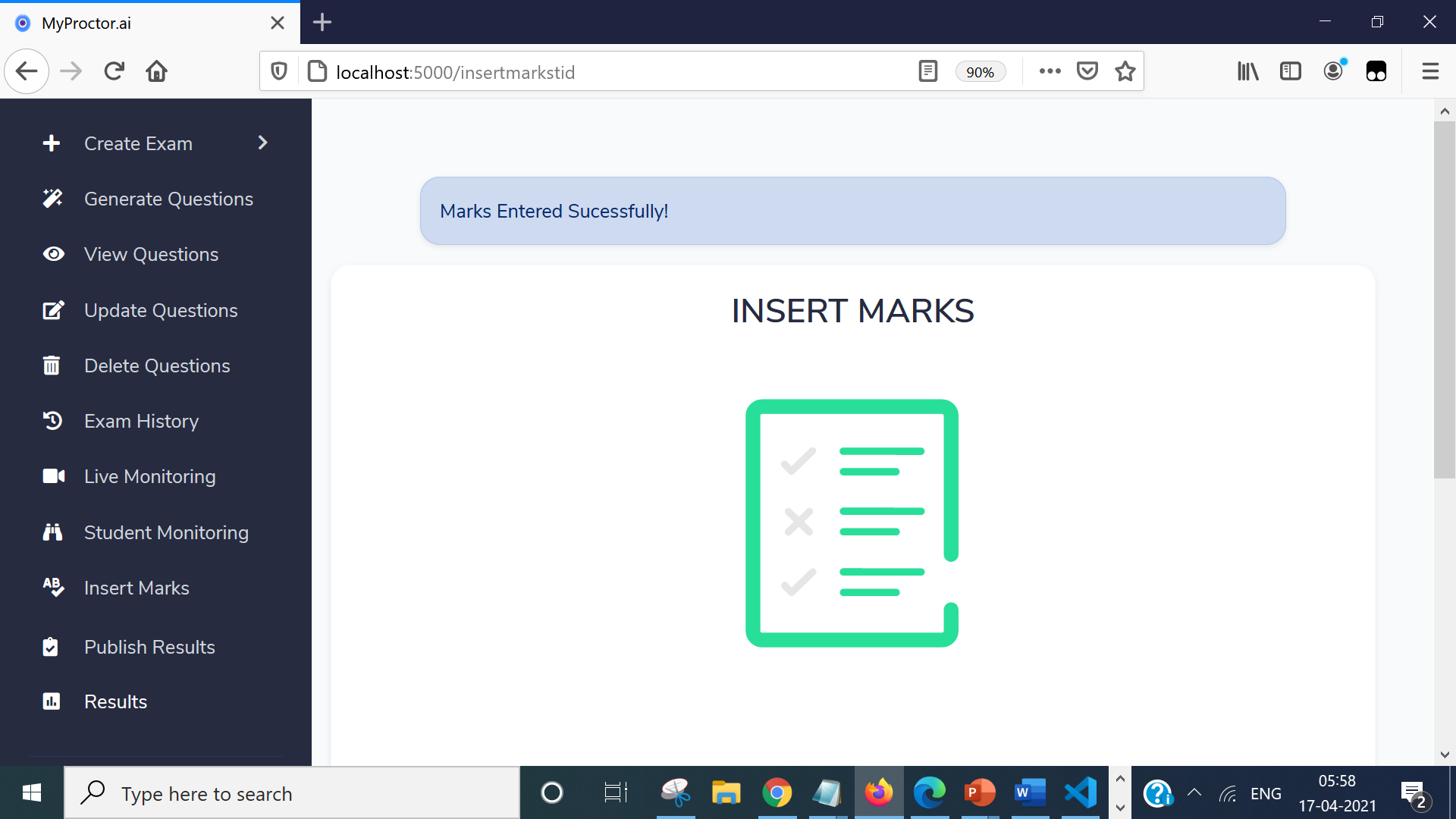
Task: Select the MyProctor.ai browser tab
Action: pos(136,23)
